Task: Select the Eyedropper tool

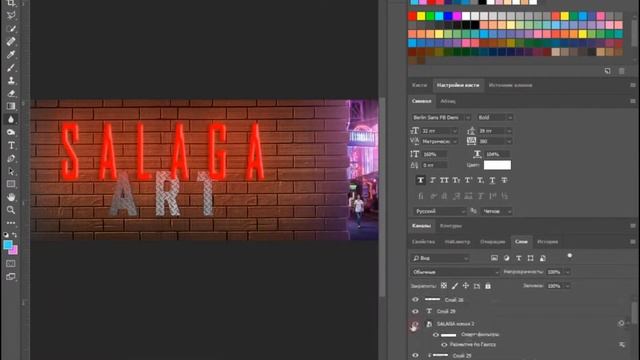Action: pyautogui.click(x=11, y=54)
